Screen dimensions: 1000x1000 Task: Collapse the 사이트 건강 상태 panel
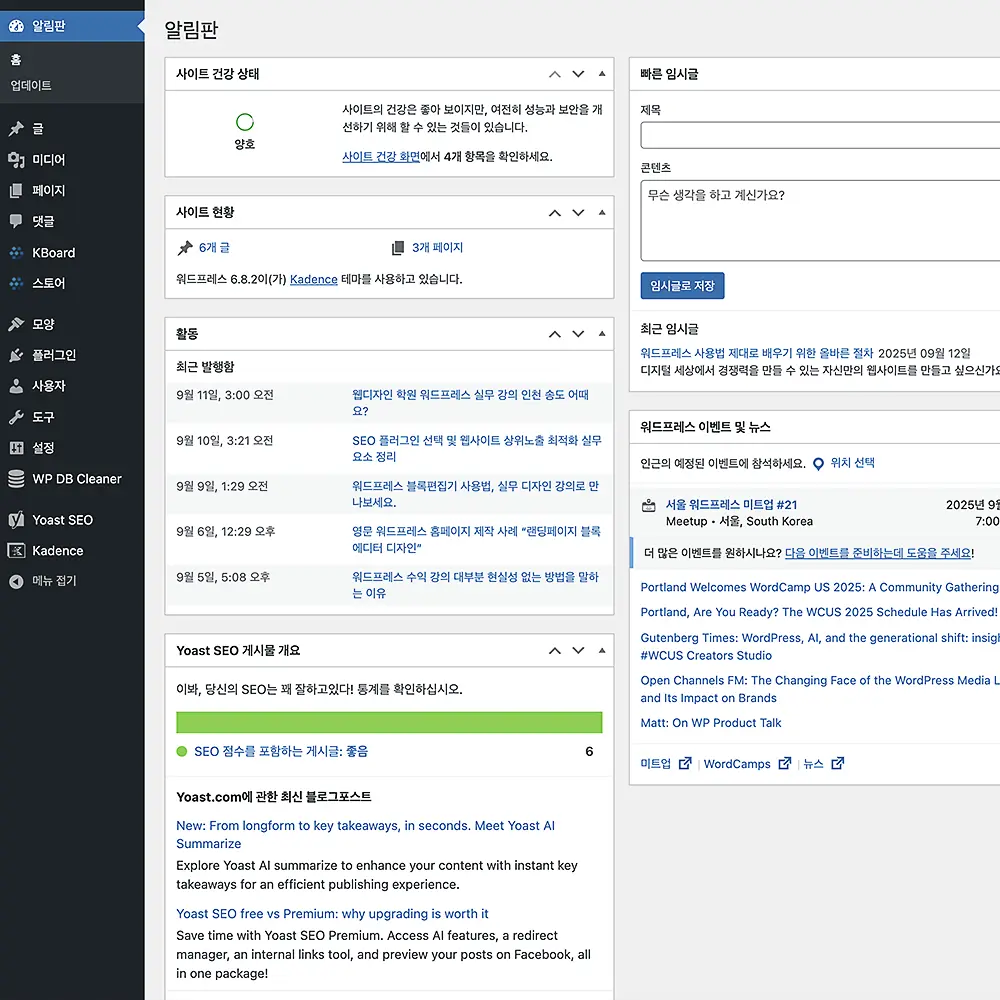[601, 74]
